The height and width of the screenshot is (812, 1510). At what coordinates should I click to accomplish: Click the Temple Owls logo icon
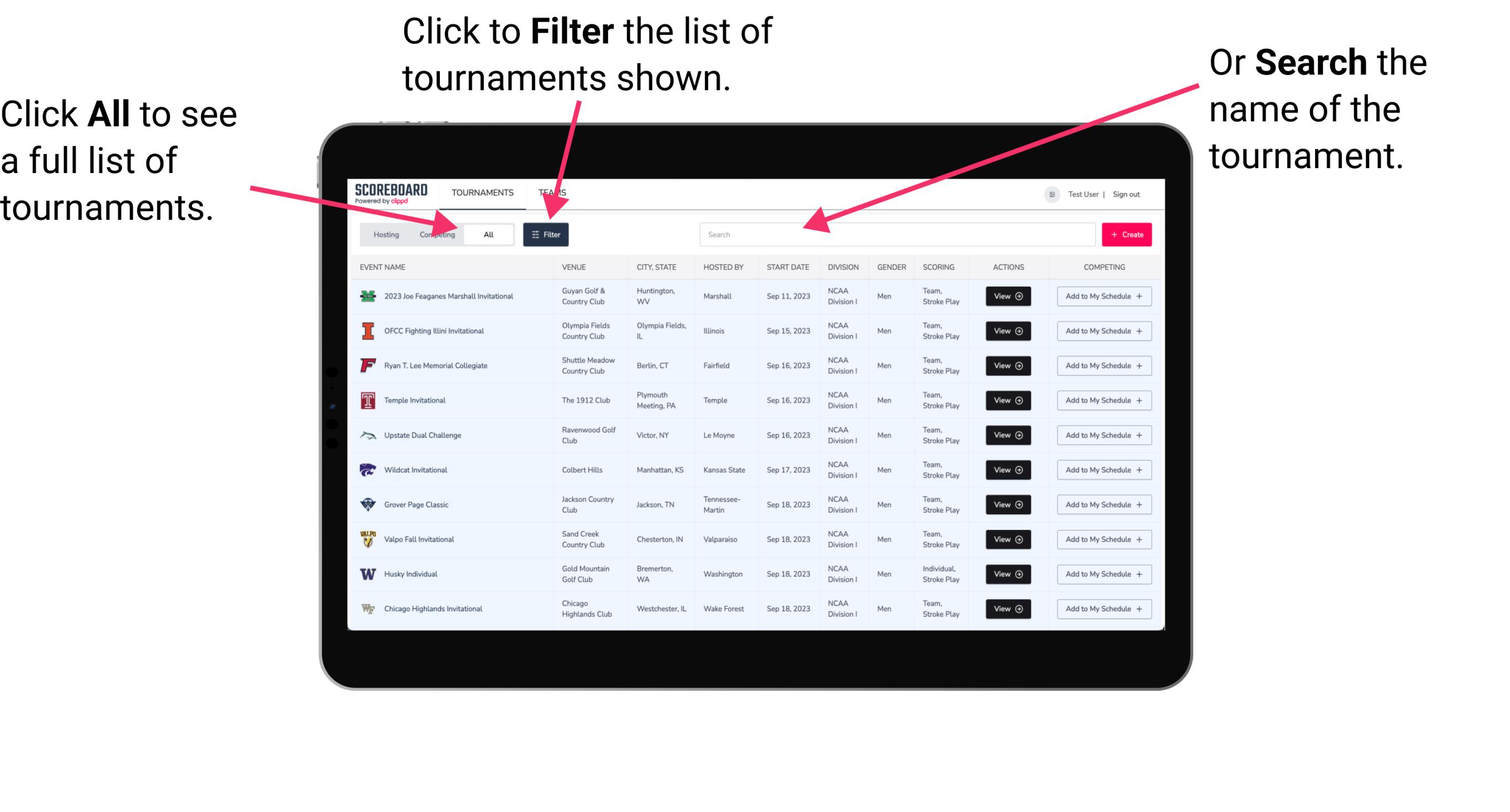366,400
